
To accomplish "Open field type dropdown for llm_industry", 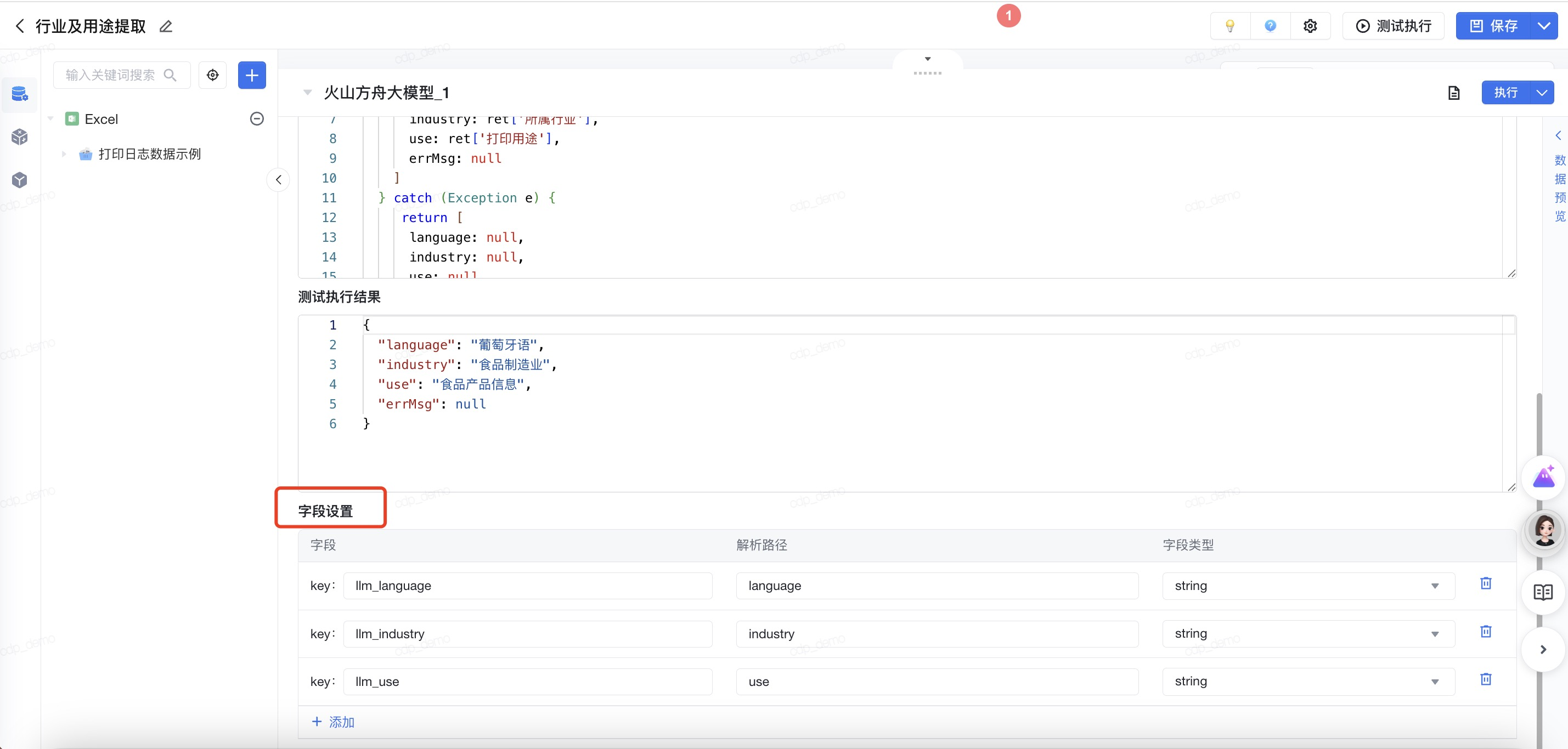I will pyautogui.click(x=1307, y=633).
